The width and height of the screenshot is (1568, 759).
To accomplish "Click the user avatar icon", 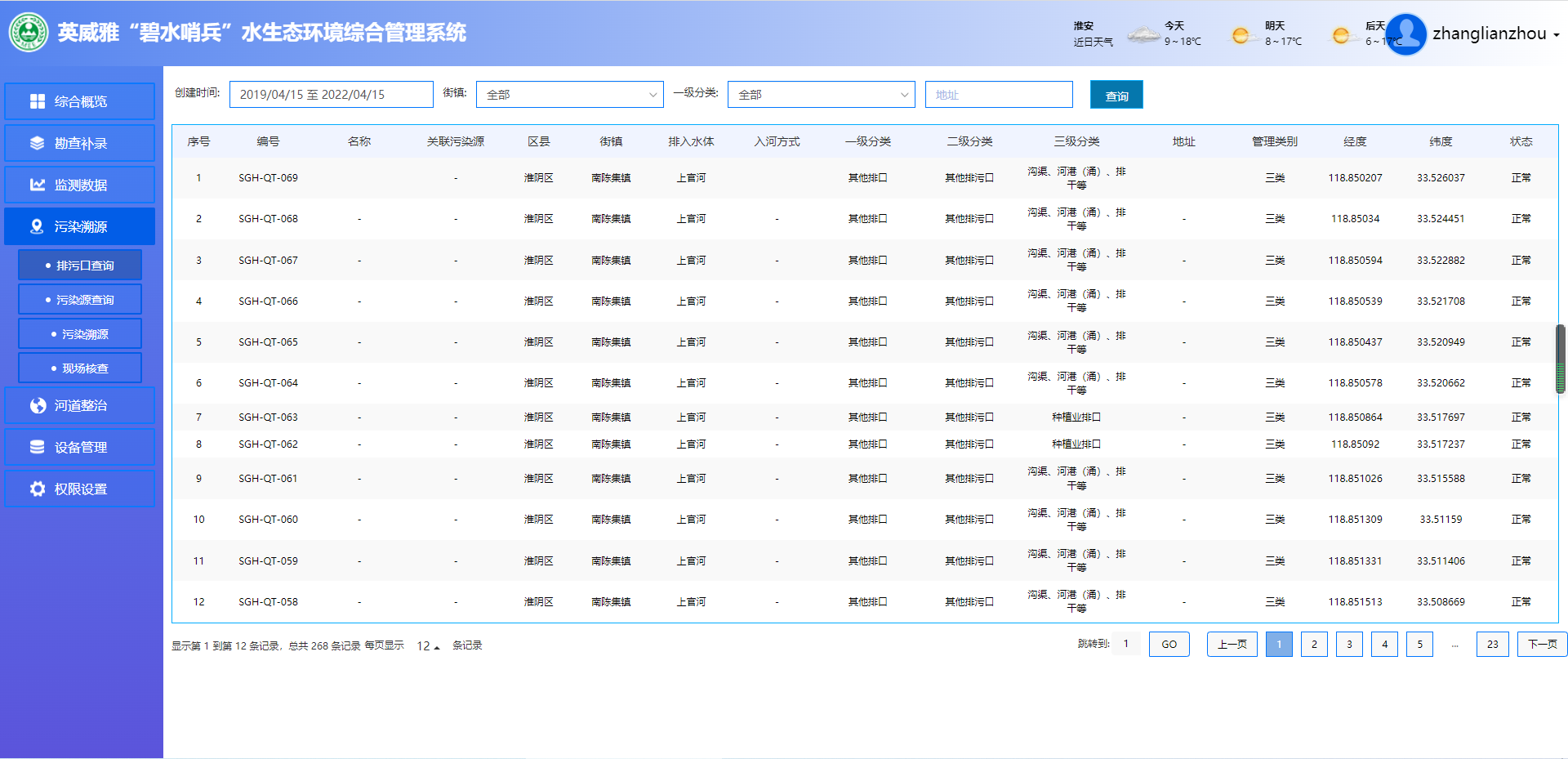I will point(1405,34).
